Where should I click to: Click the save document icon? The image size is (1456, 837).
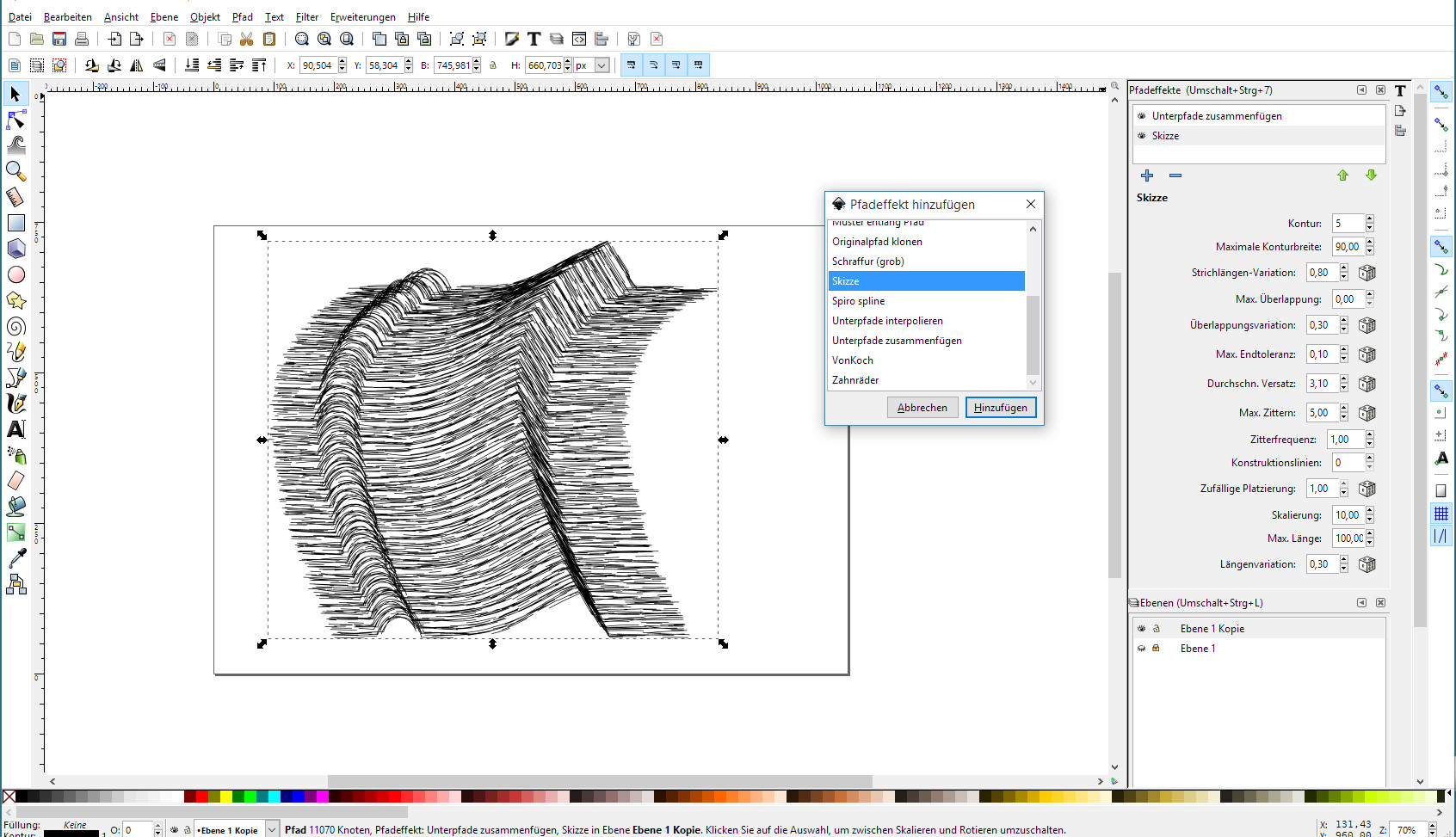tap(59, 39)
